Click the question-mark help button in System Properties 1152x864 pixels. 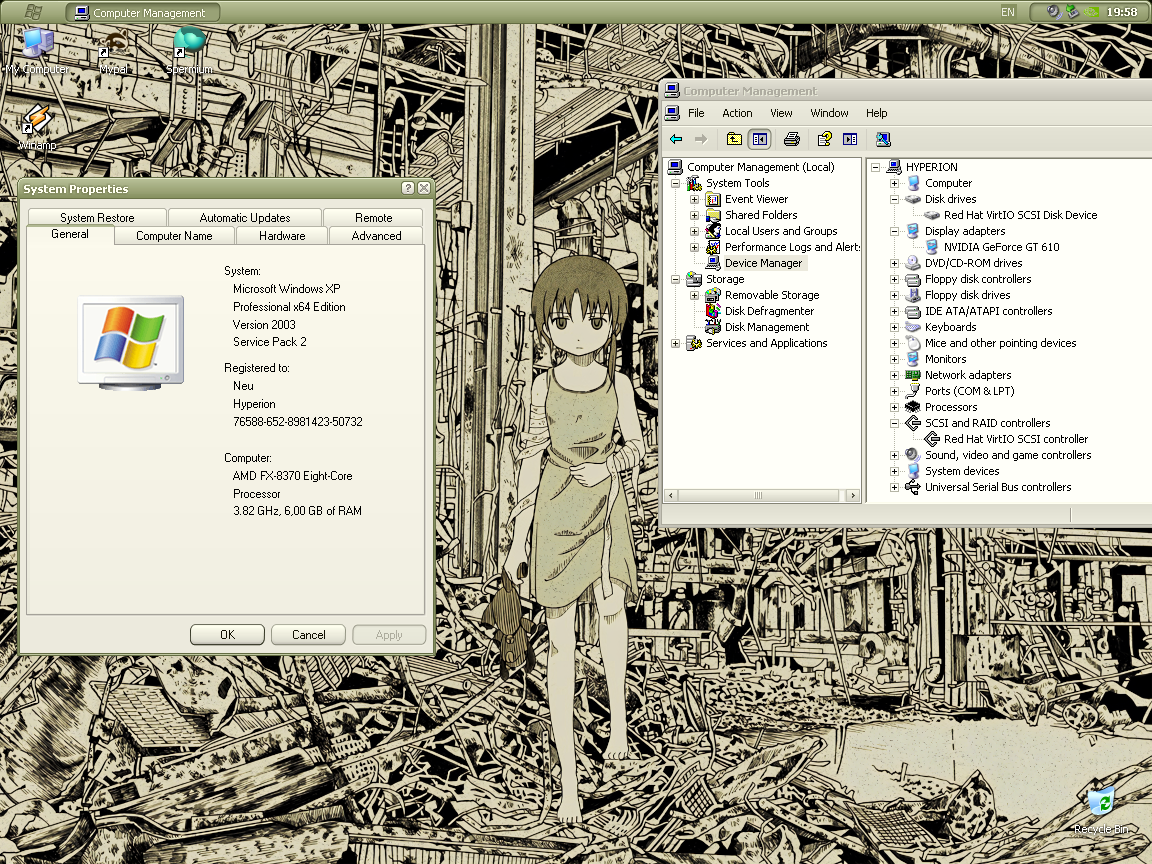[408, 188]
